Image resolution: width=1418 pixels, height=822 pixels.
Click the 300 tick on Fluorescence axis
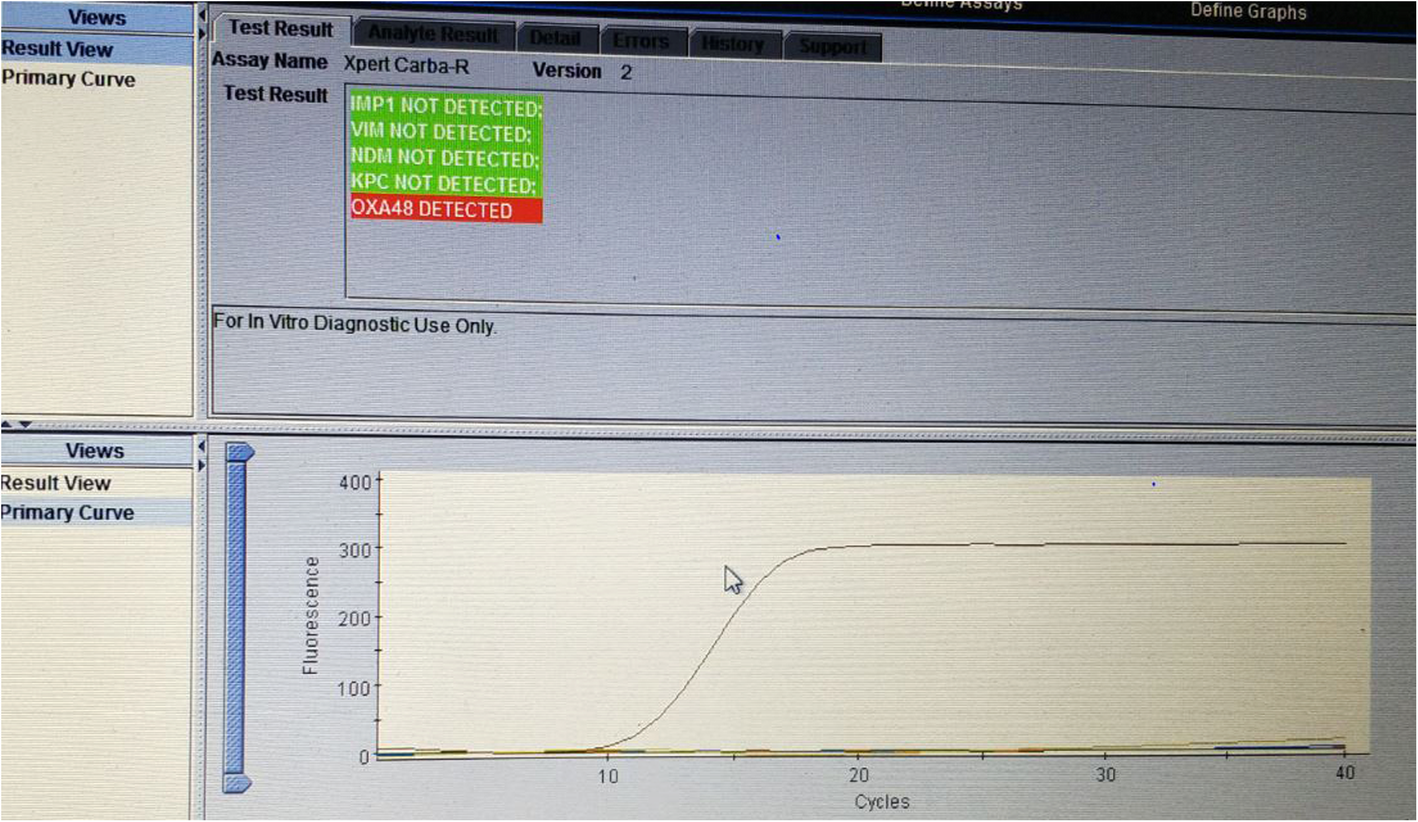355,549
